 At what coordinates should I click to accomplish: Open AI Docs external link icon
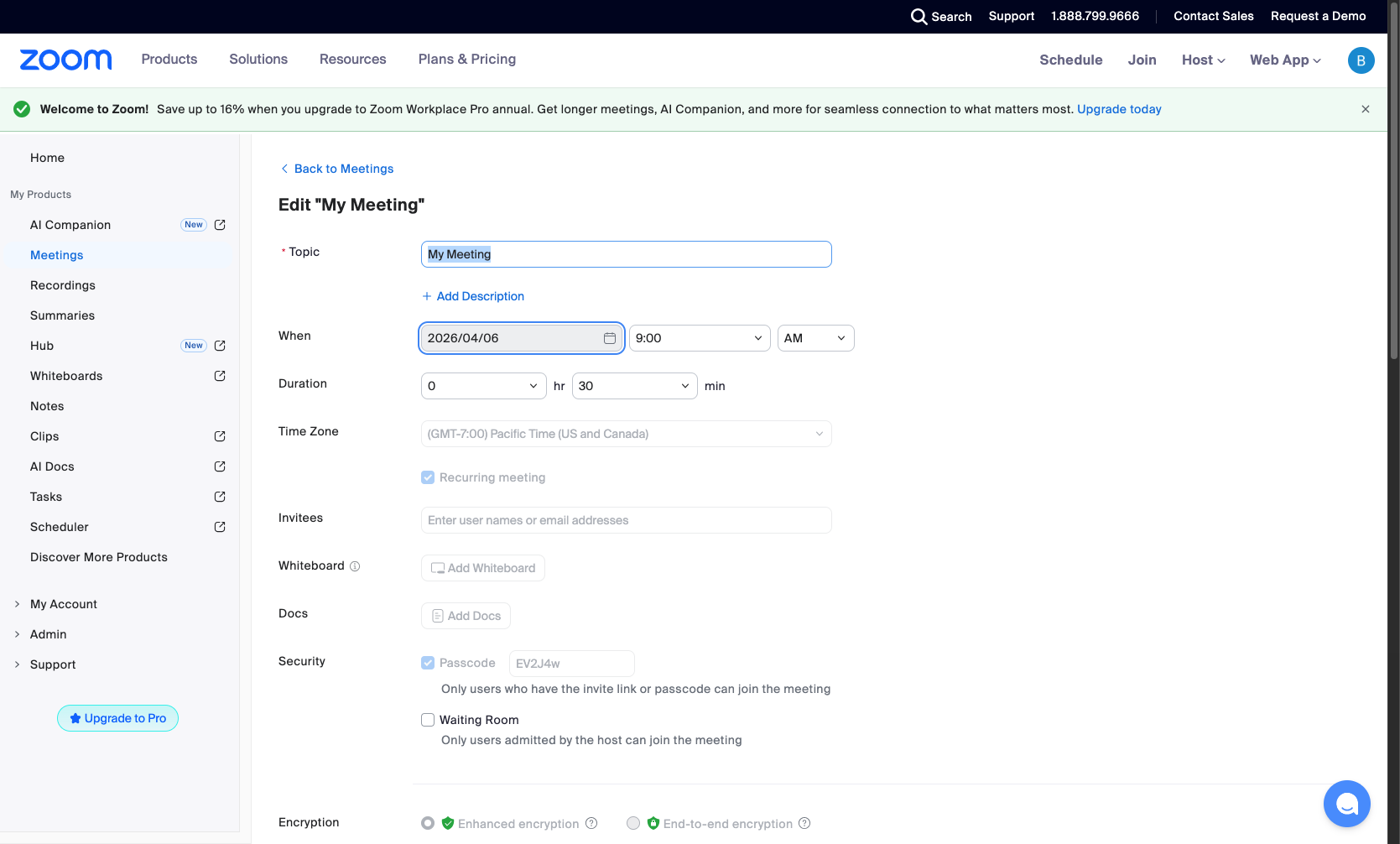[220, 466]
